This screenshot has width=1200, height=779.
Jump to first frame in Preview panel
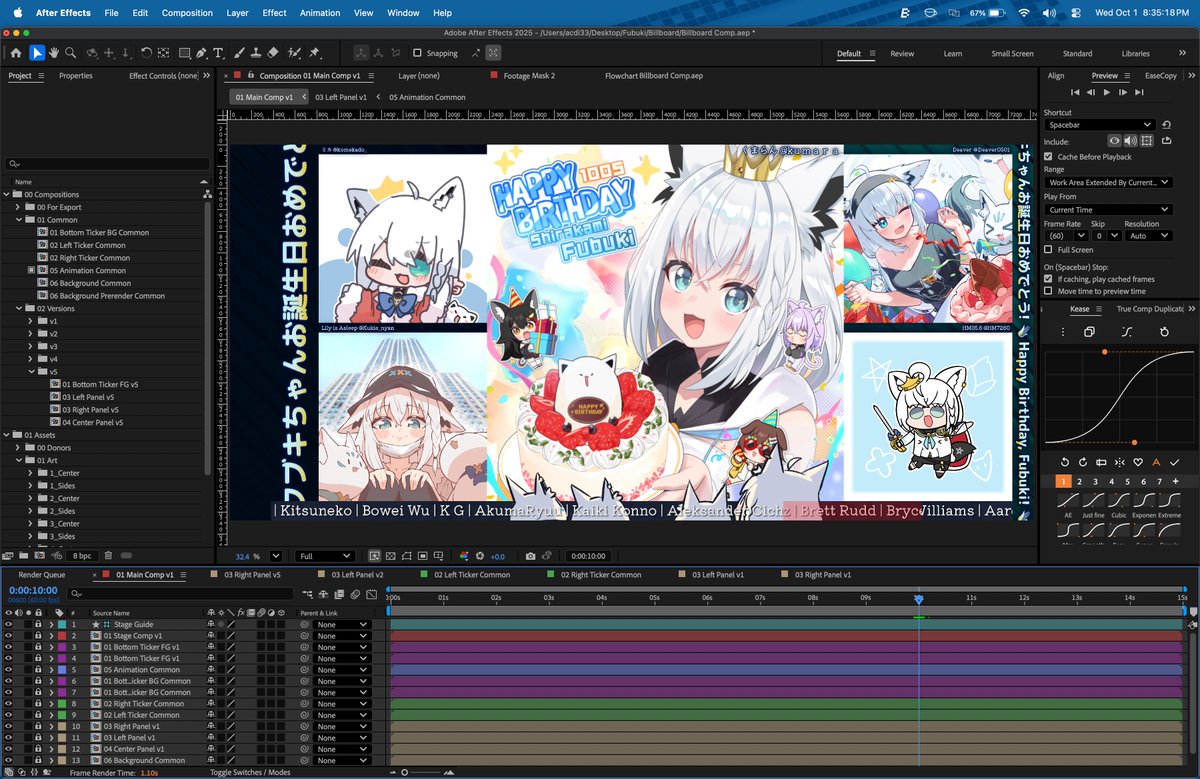[1075, 92]
